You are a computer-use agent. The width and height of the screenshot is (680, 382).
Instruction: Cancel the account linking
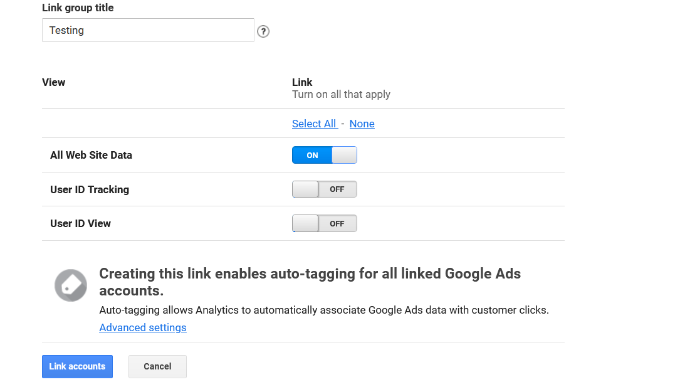(157, 366)
